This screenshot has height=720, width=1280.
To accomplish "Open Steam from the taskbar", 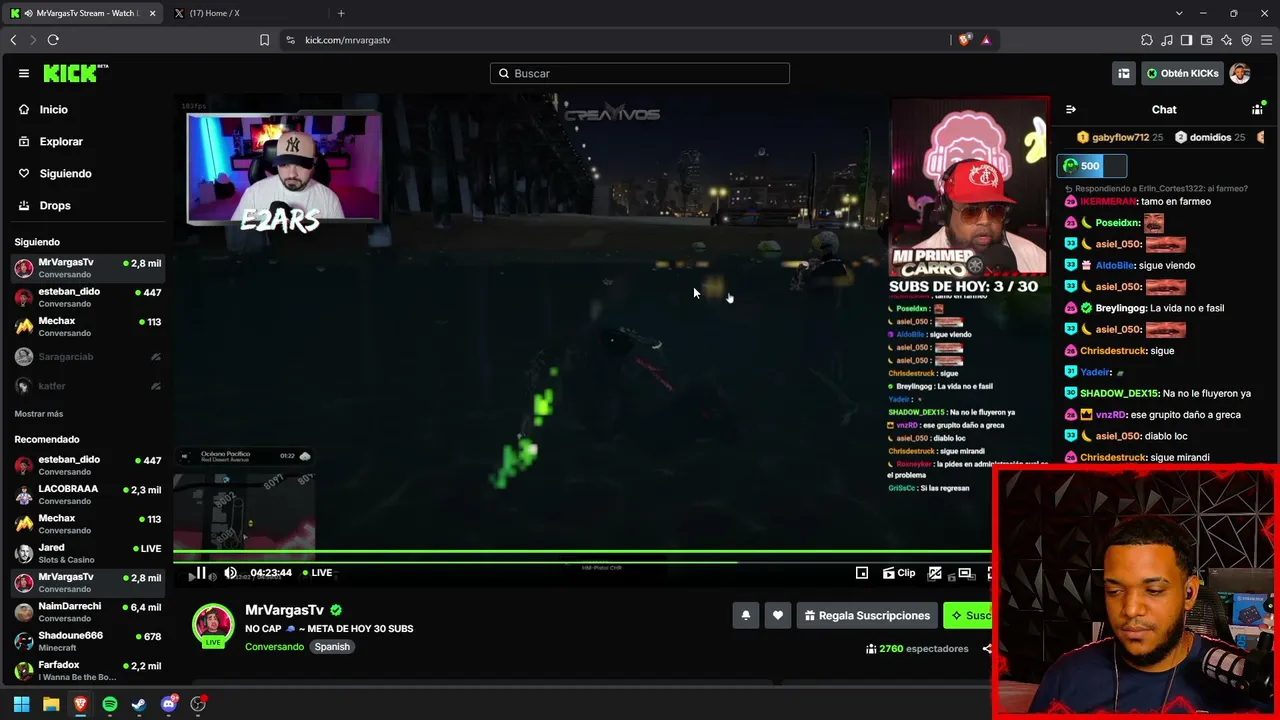I will (x=139, y=704).
